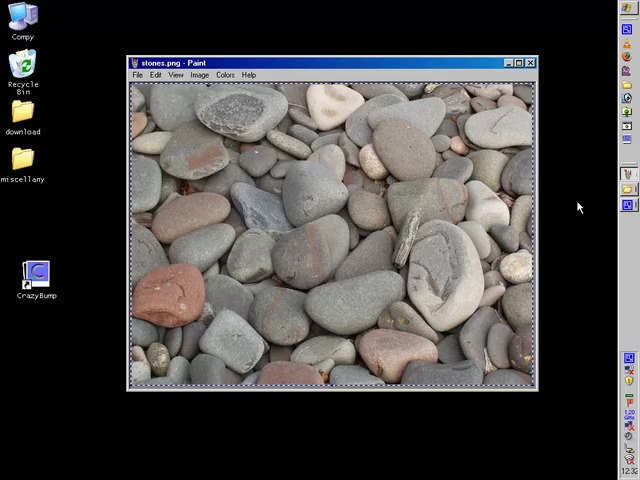Viewport: 640px width, 480px height.
Task: Open the Recycle Bin desktop icon
Action: click(23, 67)
